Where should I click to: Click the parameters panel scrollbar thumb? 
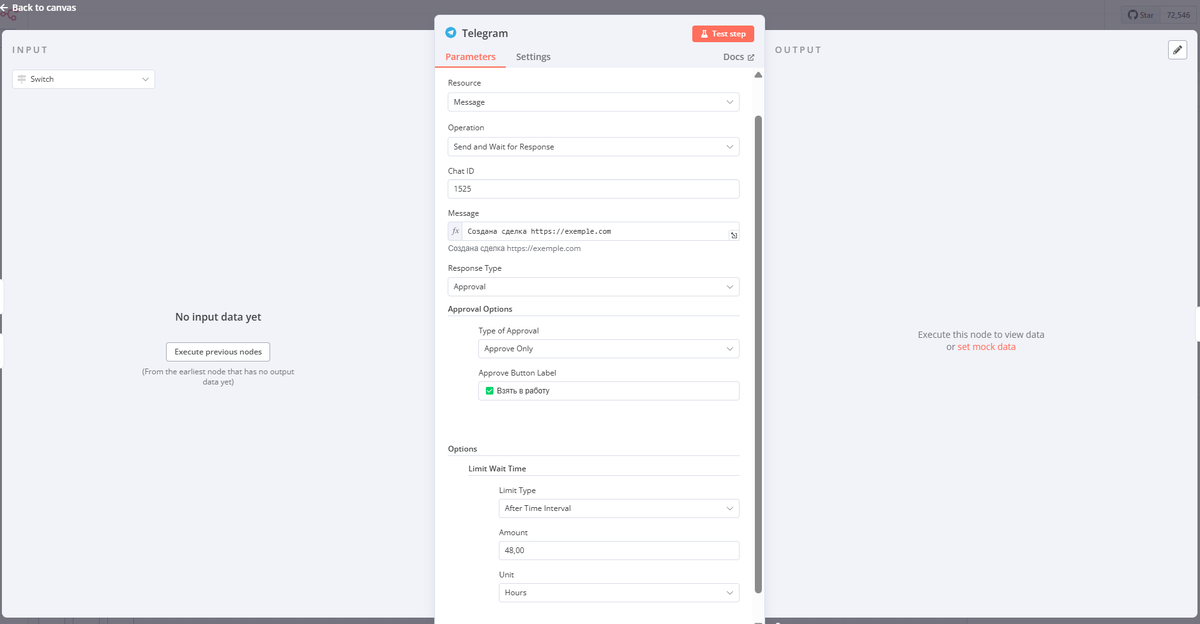point(758,353)
